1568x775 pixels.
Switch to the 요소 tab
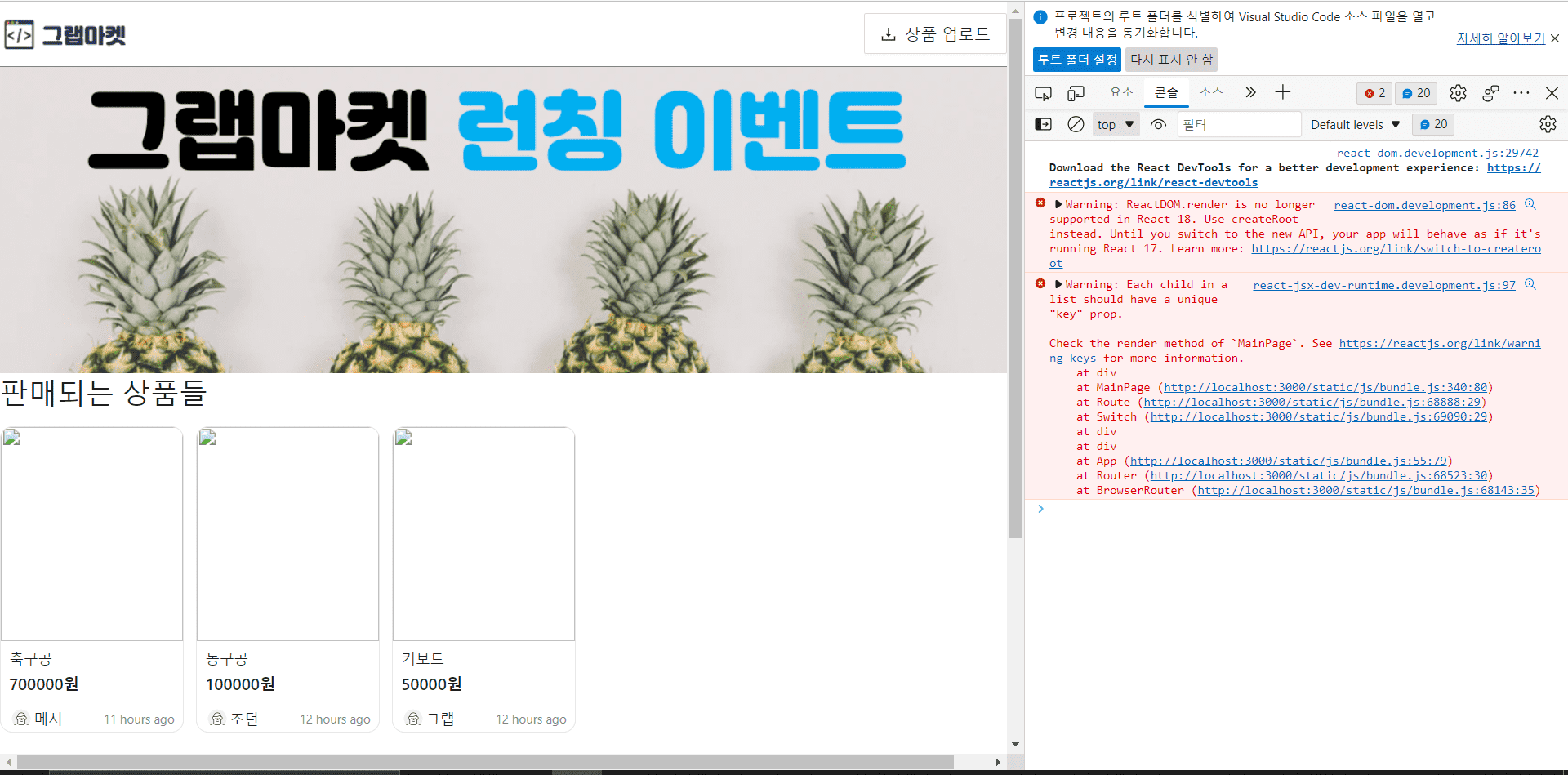pyautogui.click(x=1121, y=92)
